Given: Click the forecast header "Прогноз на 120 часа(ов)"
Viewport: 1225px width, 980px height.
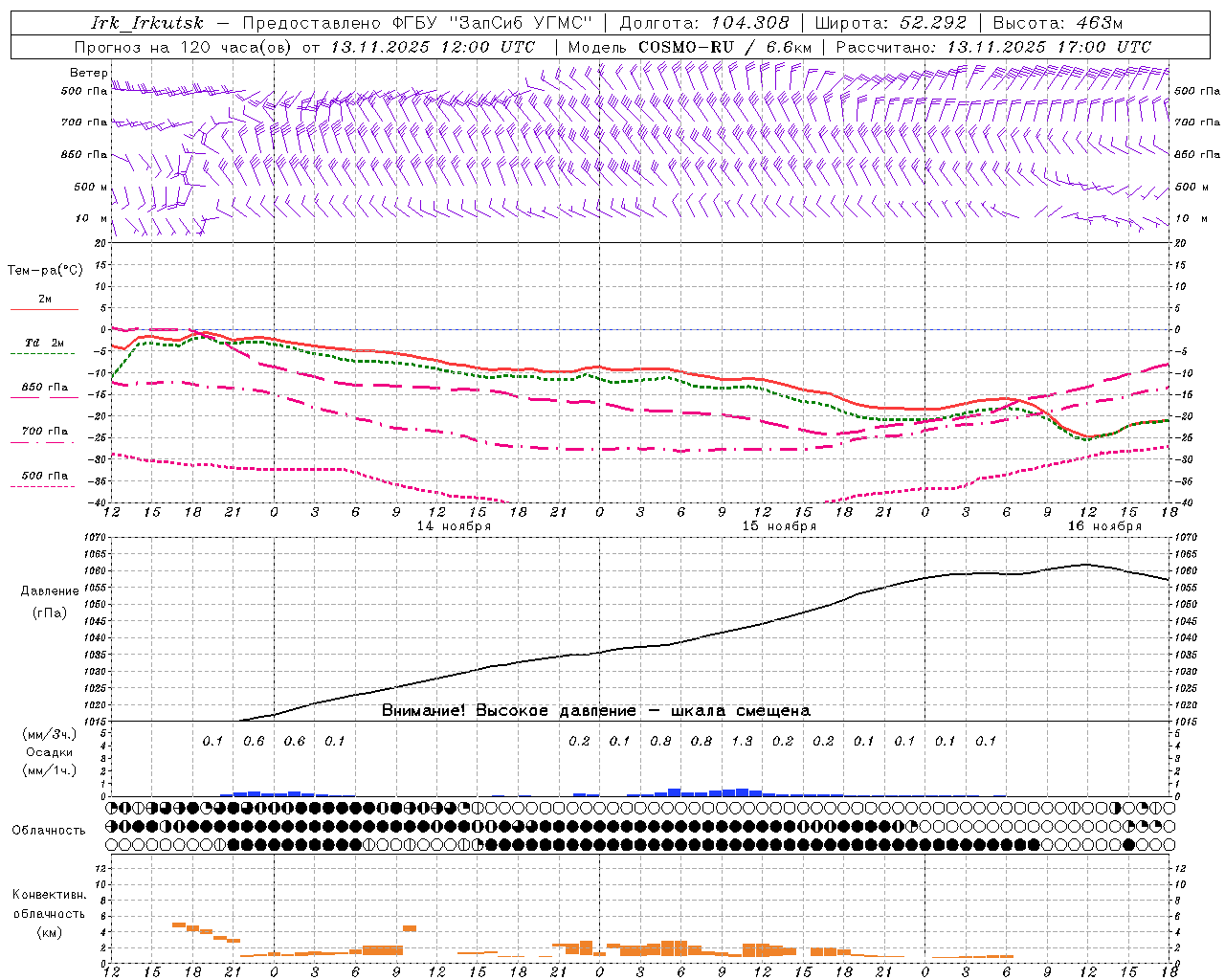Looking at the screenshot, I should pyautogui.click(x=183, y=47).
